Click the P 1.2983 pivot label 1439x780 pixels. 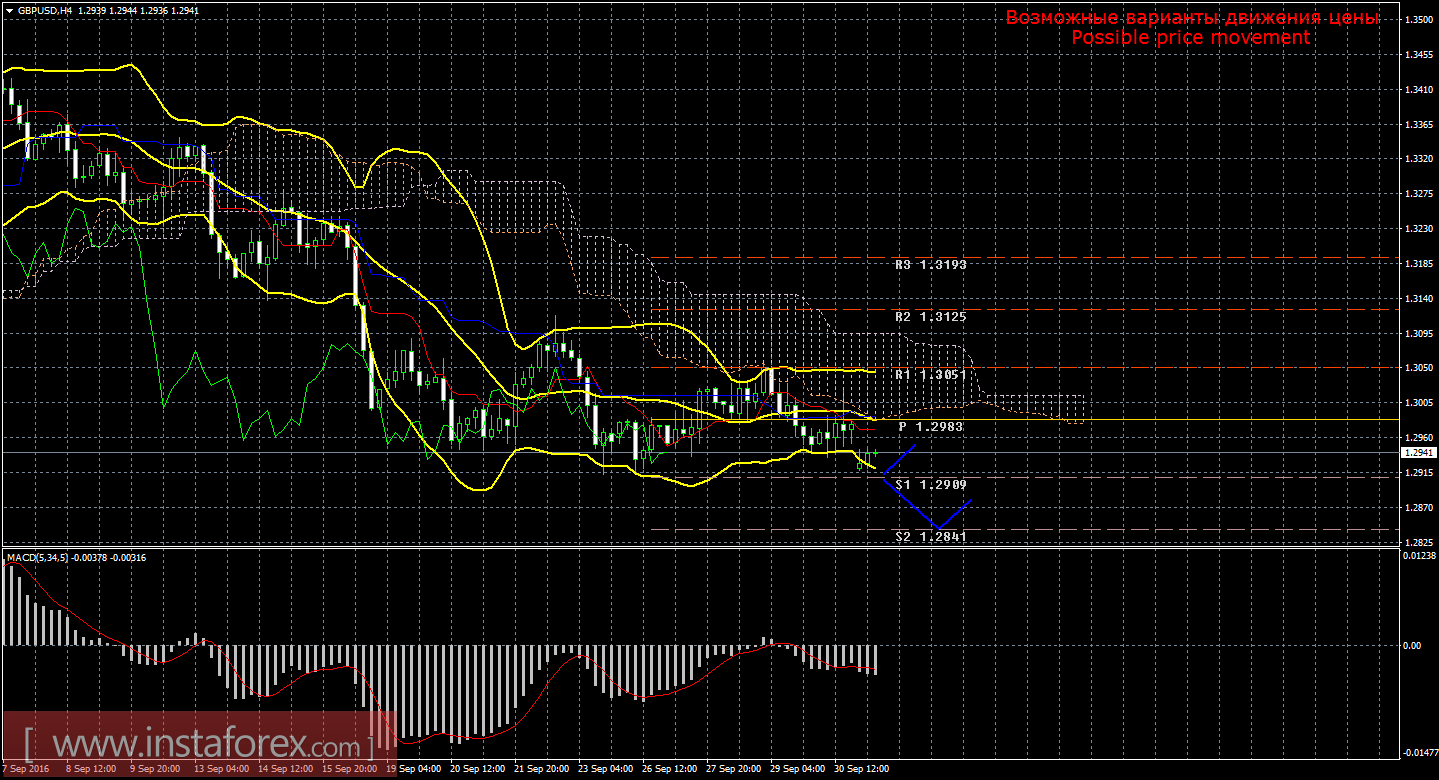[x=930, y=427]
